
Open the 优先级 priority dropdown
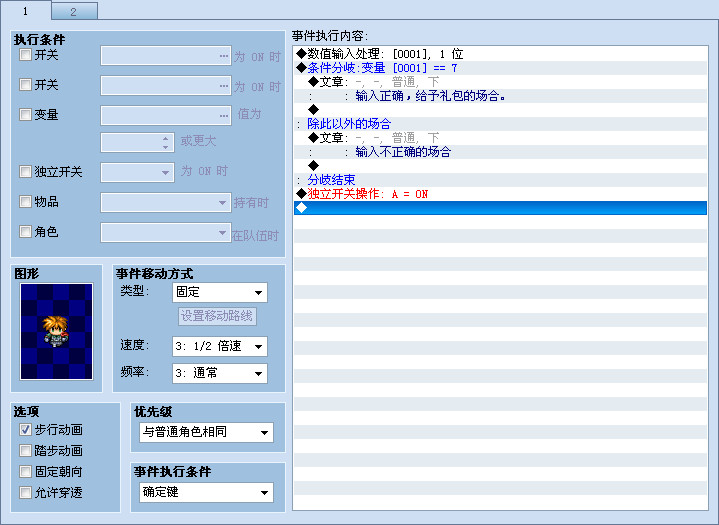[x=206, y=432]
